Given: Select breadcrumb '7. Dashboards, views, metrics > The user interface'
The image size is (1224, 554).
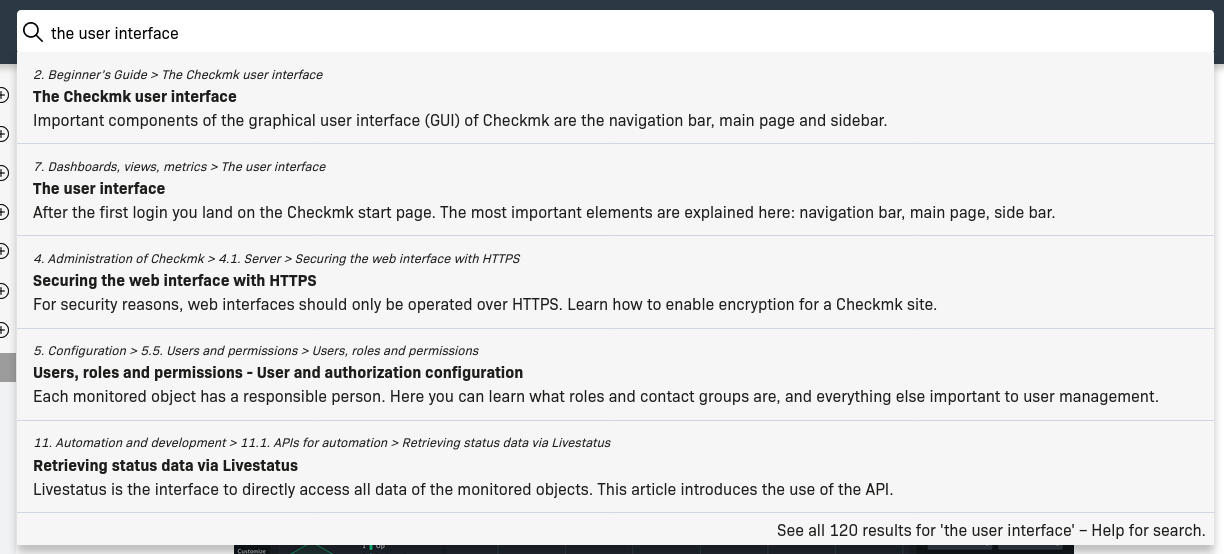Looking at the screenshot, I should [179, 167].
